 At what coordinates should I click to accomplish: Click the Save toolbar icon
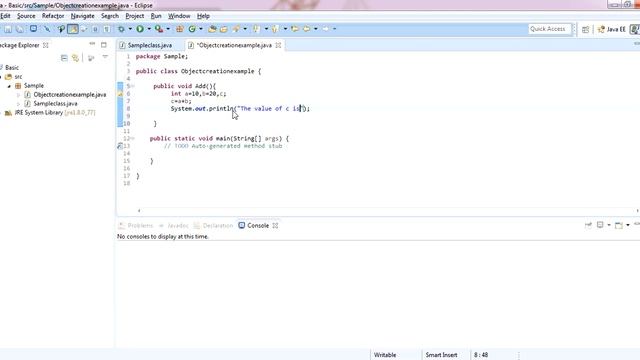[8, 29]
